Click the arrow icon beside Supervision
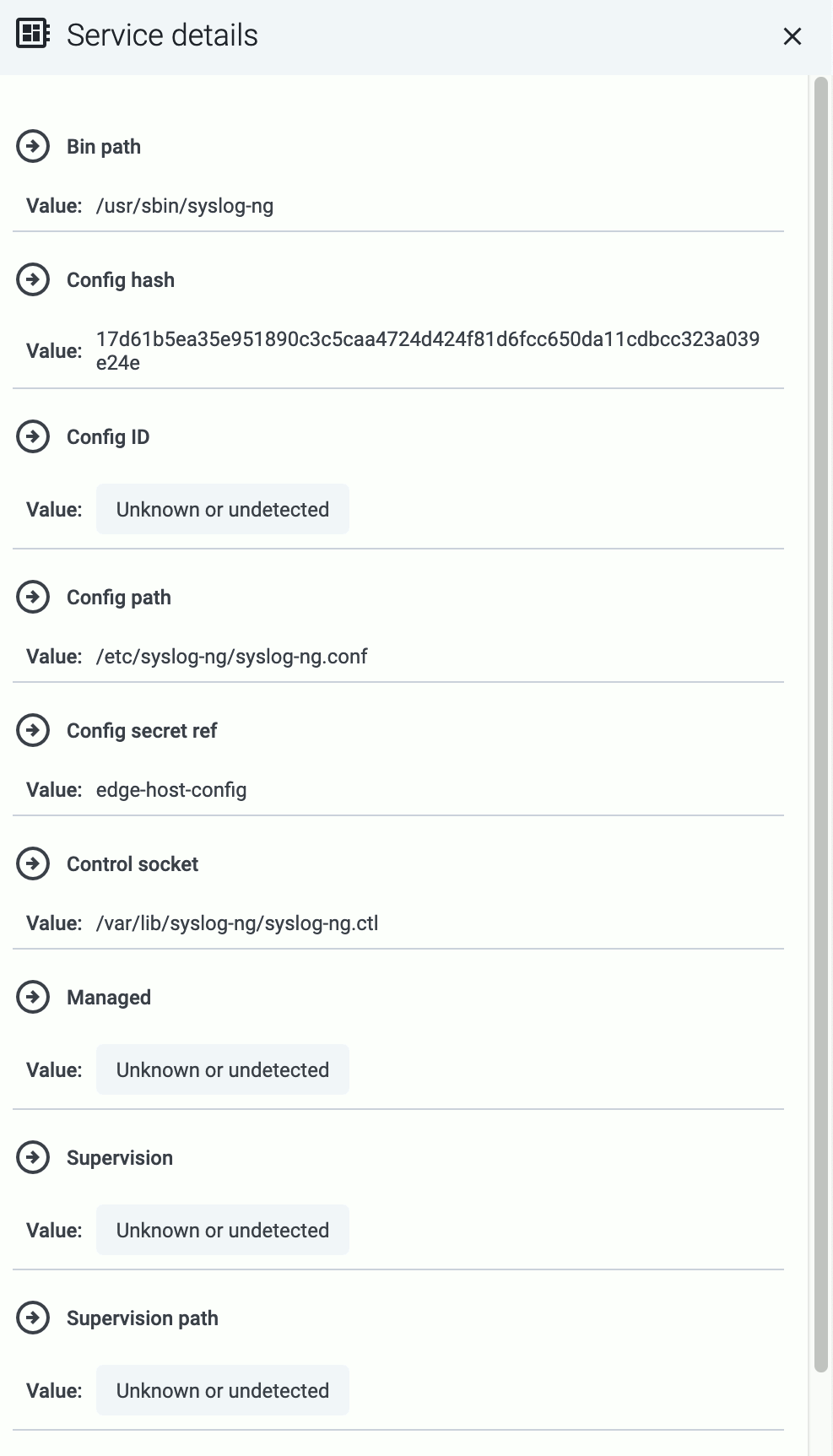The height and width of the screenshot is (1456, 833). pyautogui.click(x=33, y=1157)
